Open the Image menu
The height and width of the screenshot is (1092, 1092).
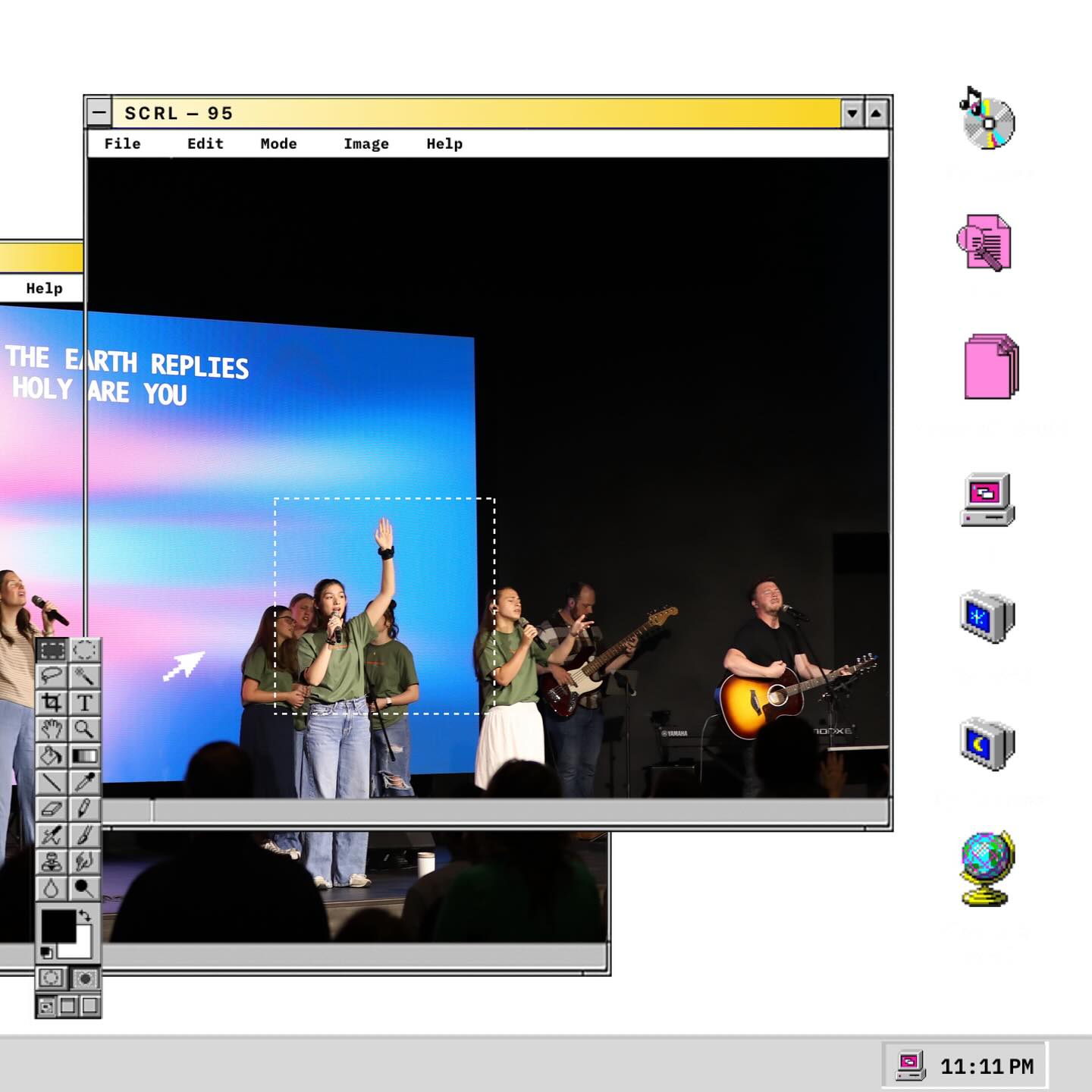[366, 144]
